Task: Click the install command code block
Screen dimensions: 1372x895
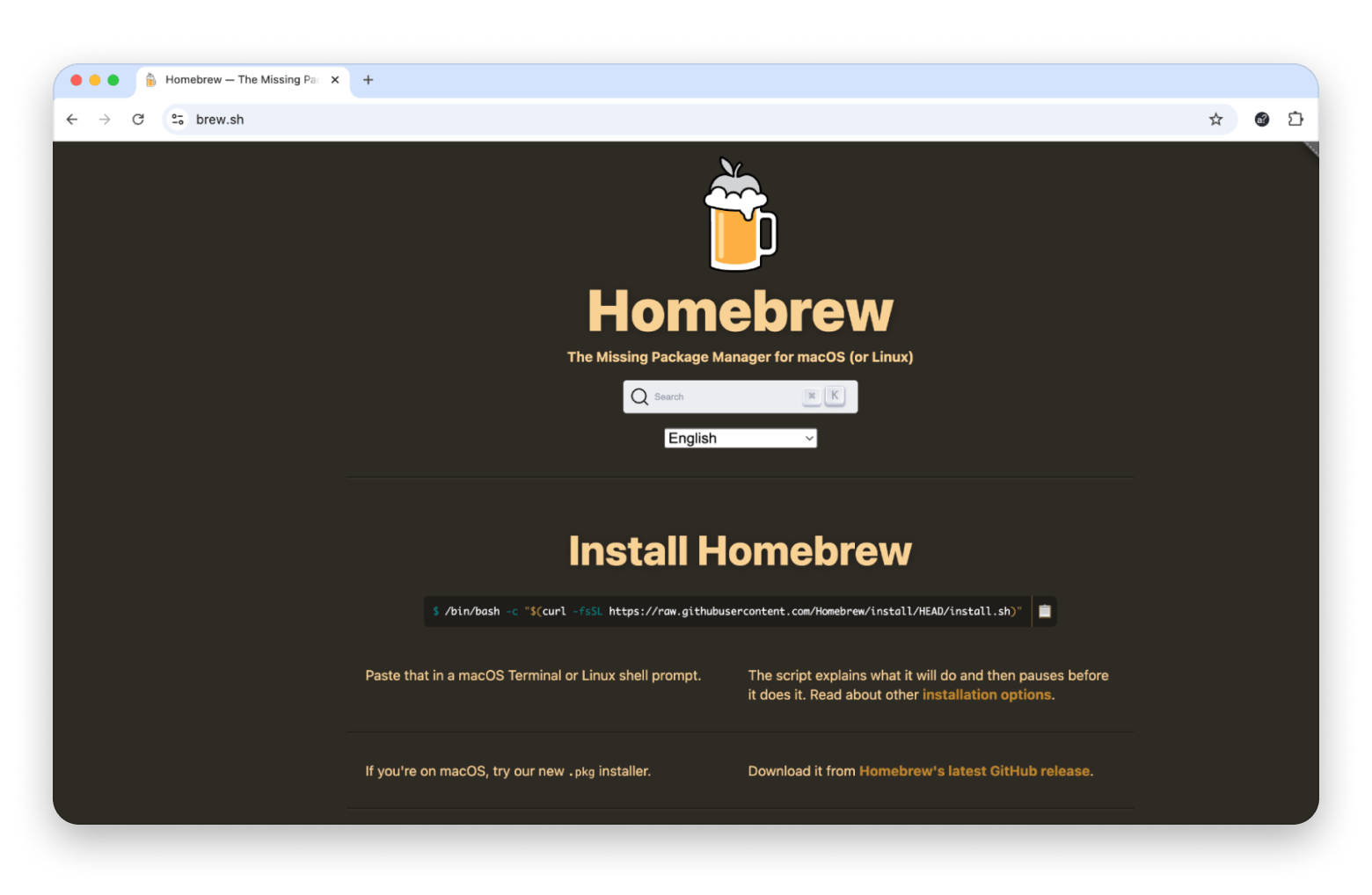Action: point(727,611)
